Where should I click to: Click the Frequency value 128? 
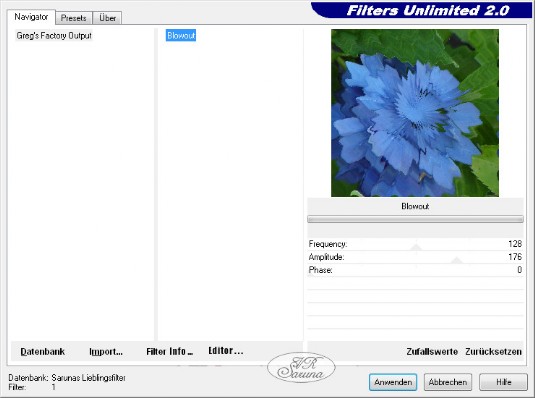pyautogui.click(x=515, y=244)
